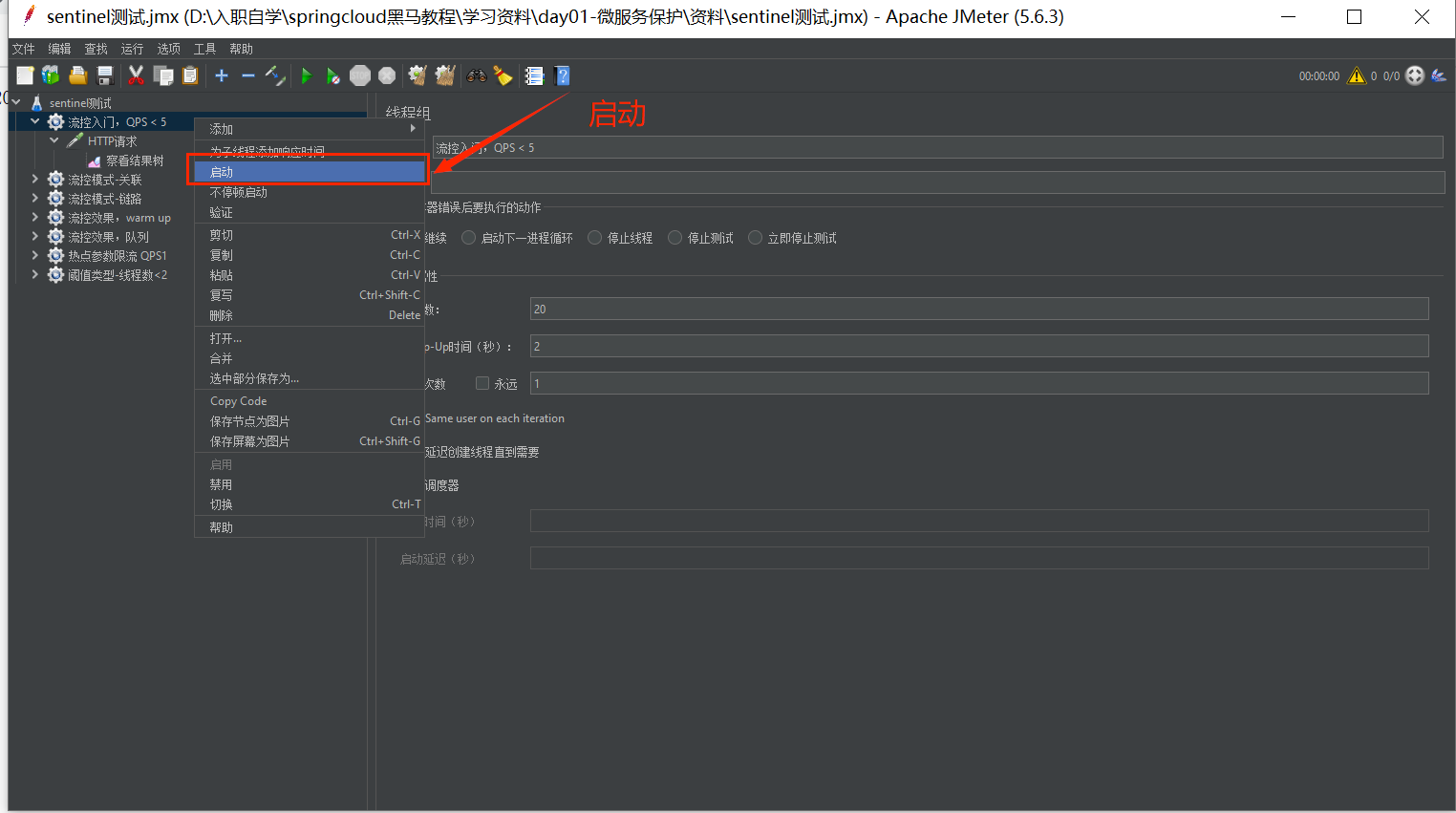
Task: Collapse the 流控入门 thread group
Action: (35, 121)
